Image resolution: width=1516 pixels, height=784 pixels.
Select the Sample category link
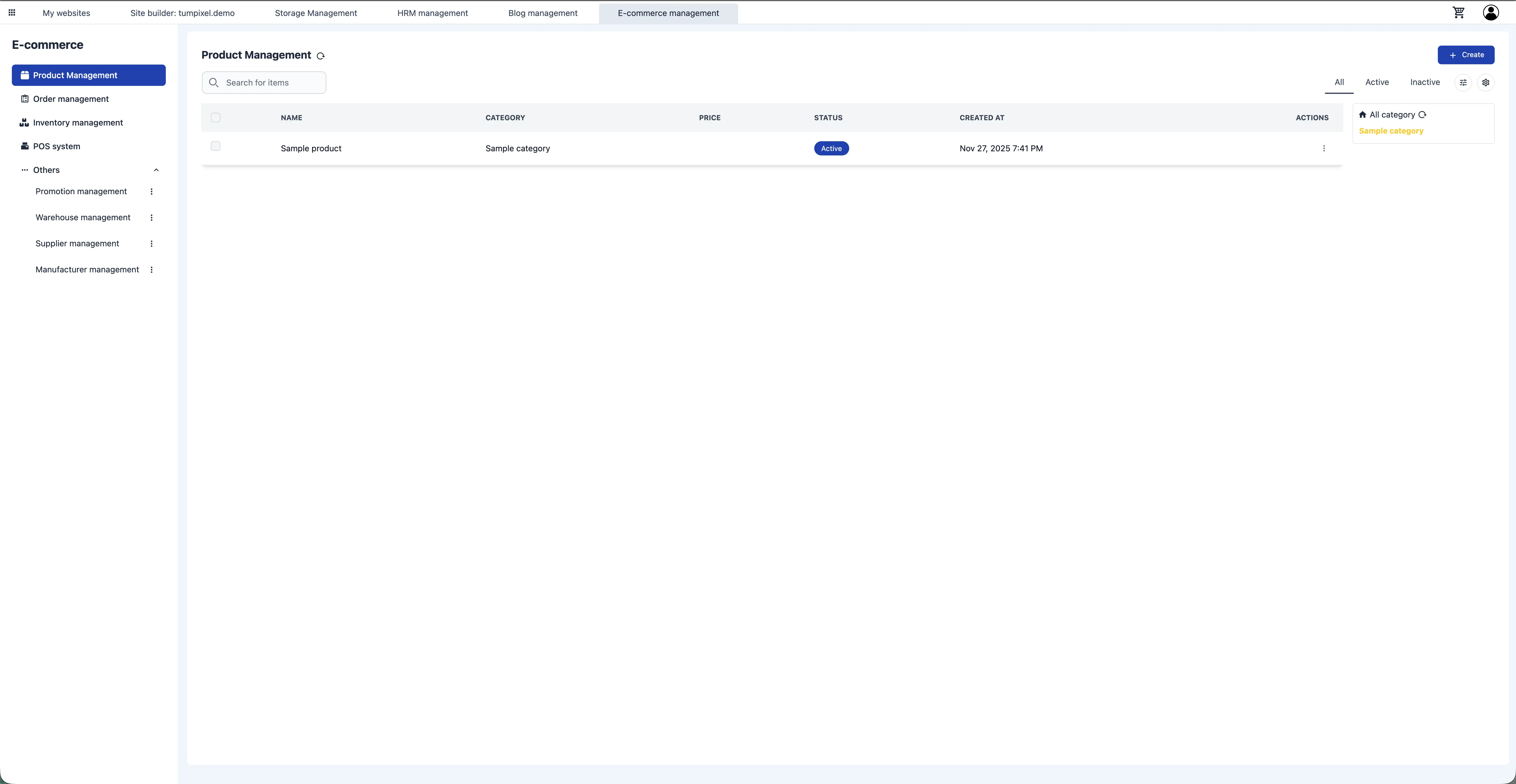(1391, 131)
